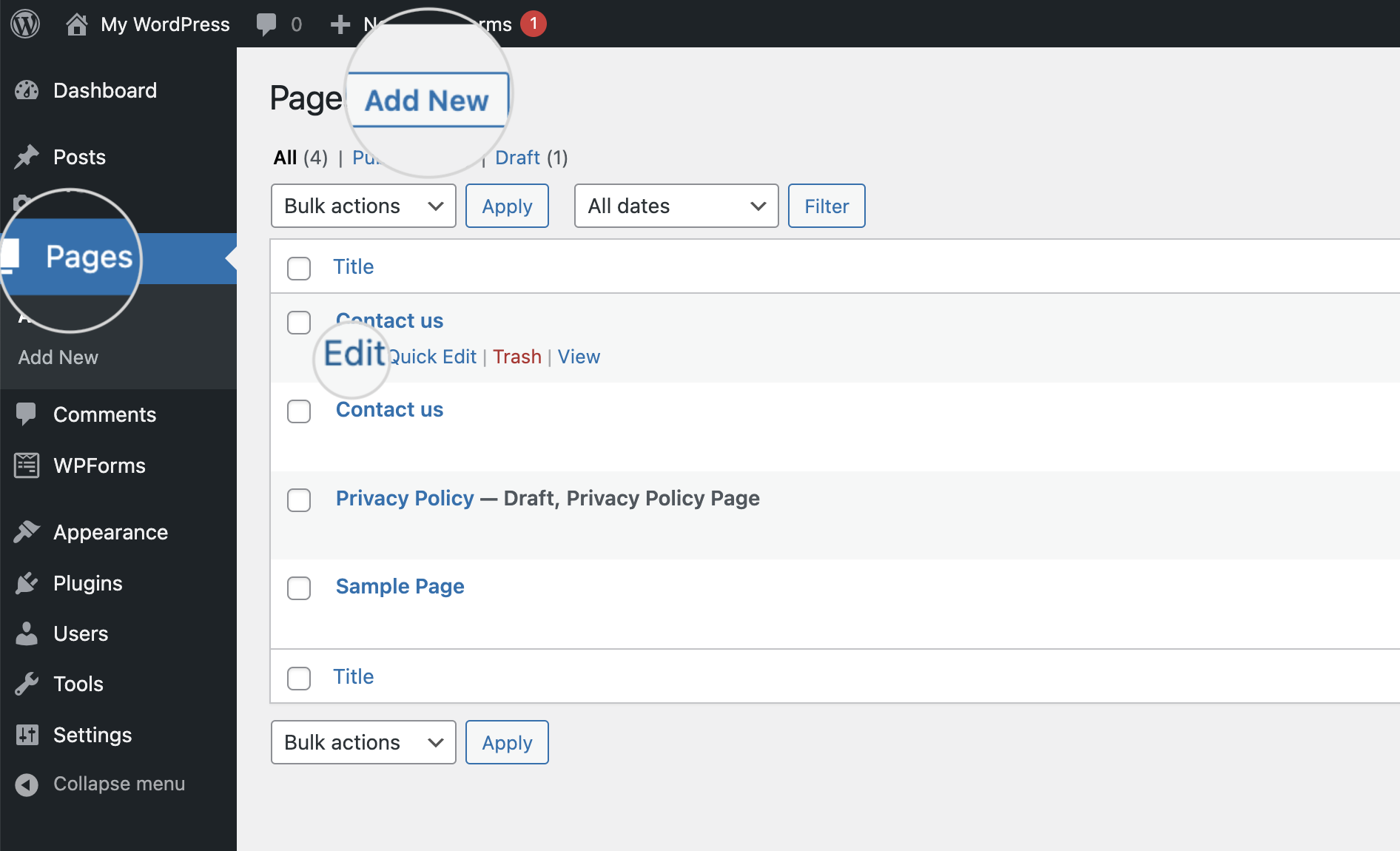This screenshot has width=1400, height=851.
Task: Sort by Title in header row
Action: coord(353,266)
